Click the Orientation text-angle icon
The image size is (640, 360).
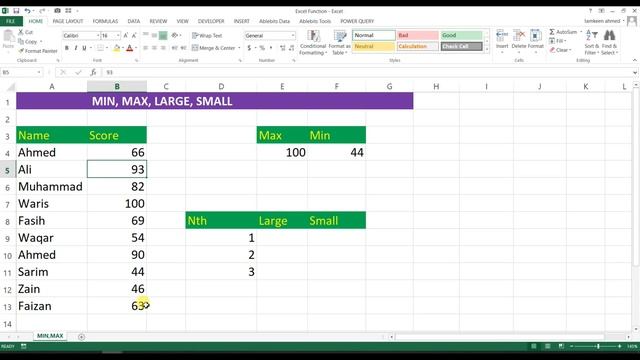click(x=175, y=36)
